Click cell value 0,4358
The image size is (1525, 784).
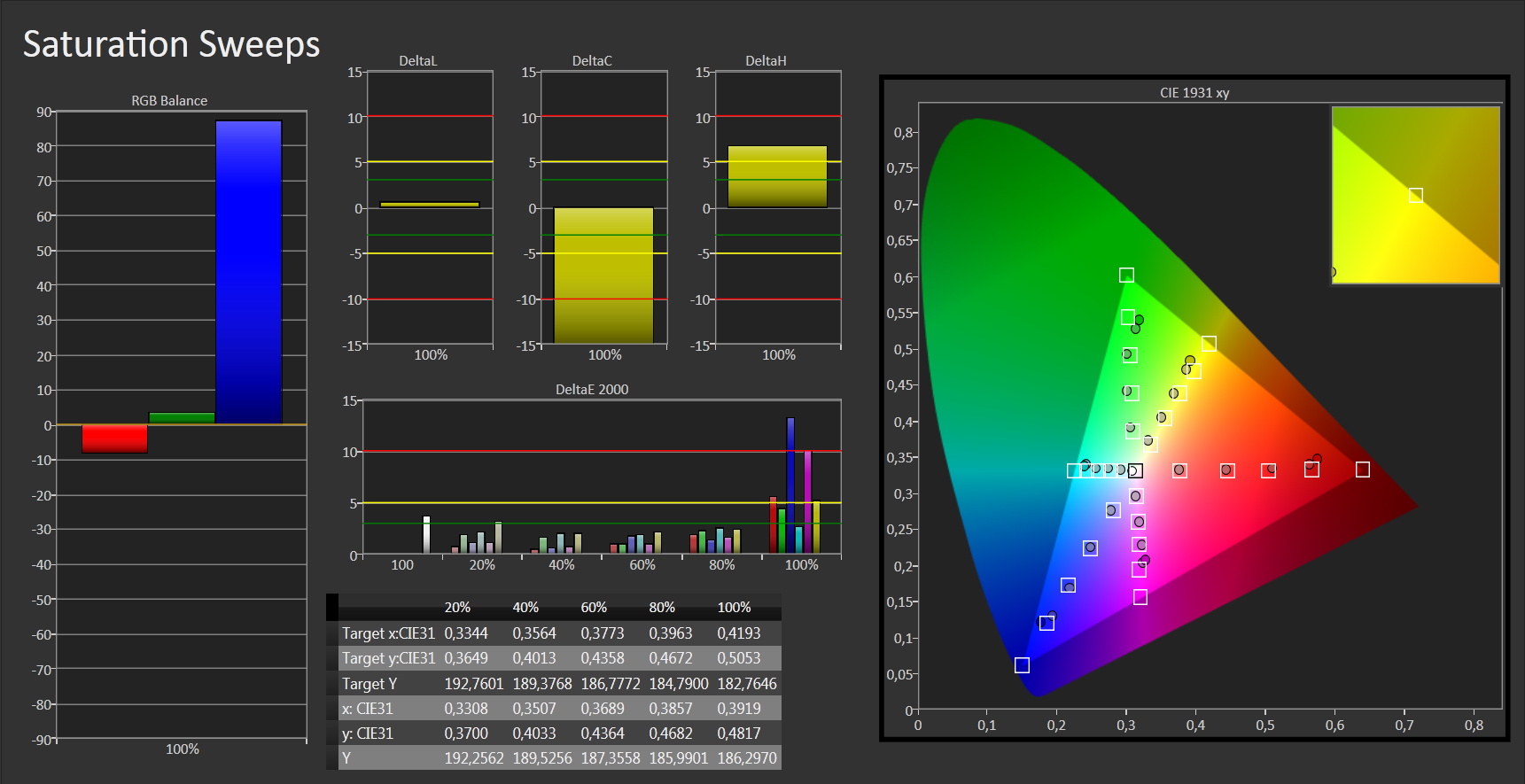click(603, 658)
